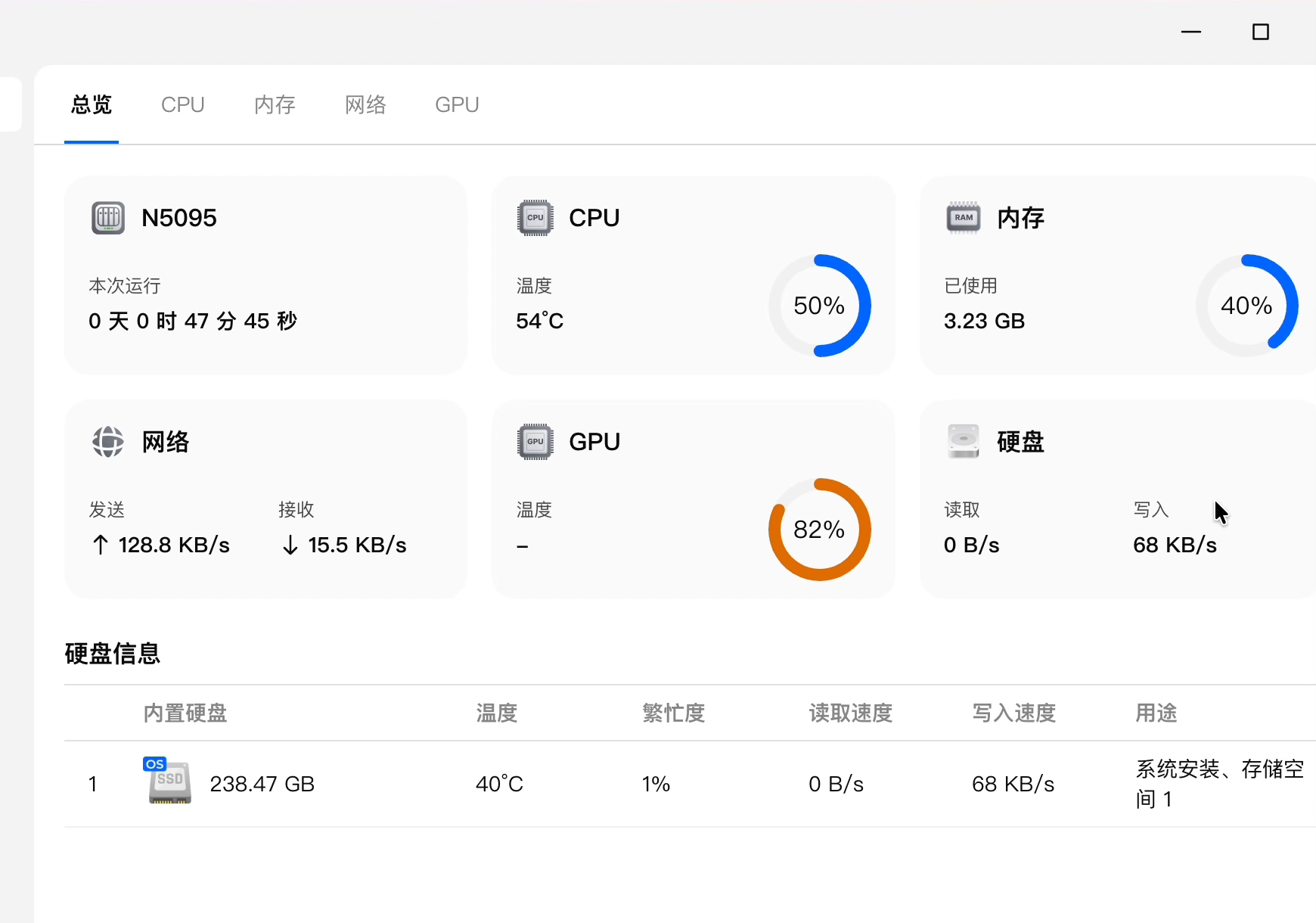Click the 内存 card title
The image size is (1316, 923).
tap(1020, 218)
